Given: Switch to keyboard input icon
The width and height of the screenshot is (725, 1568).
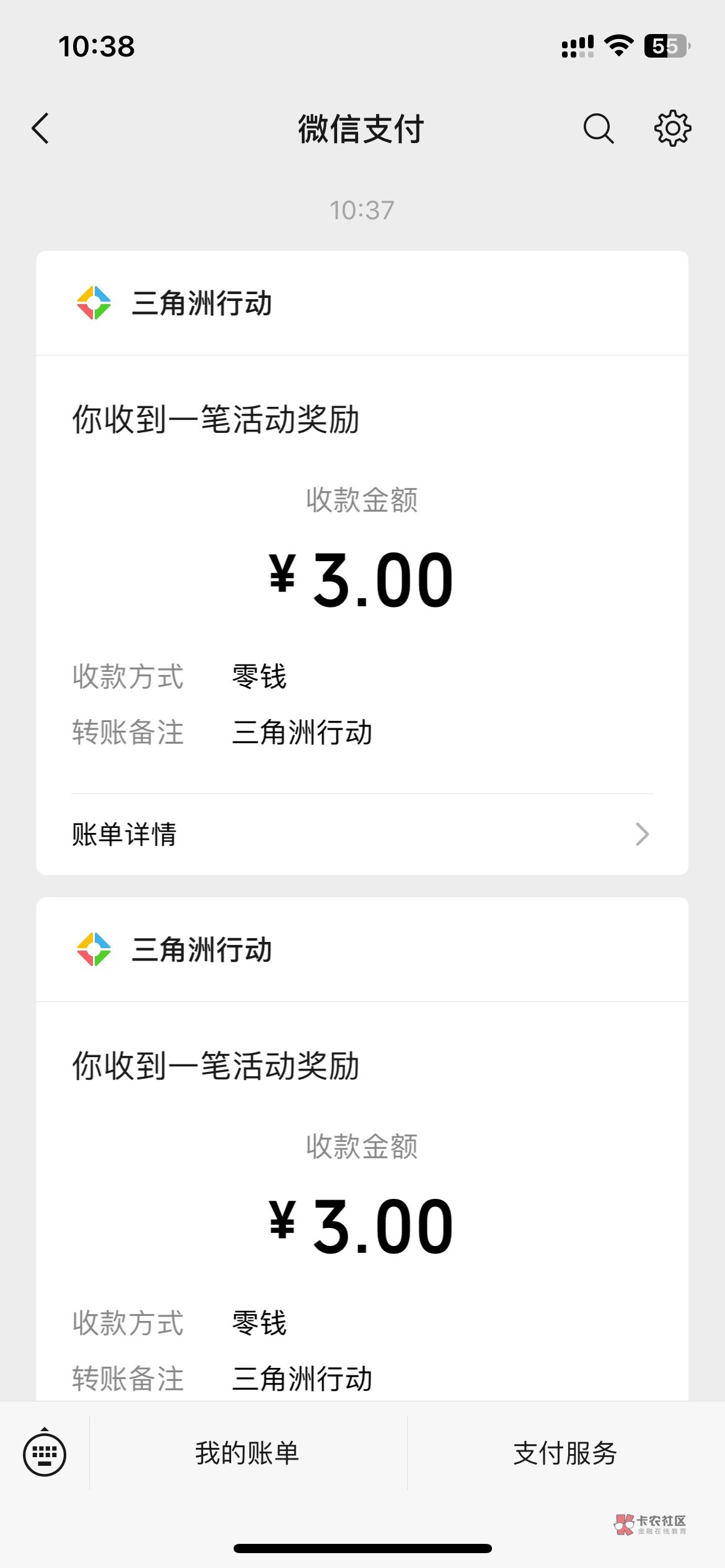Looking at the screenshot, I should [45, 1453].
